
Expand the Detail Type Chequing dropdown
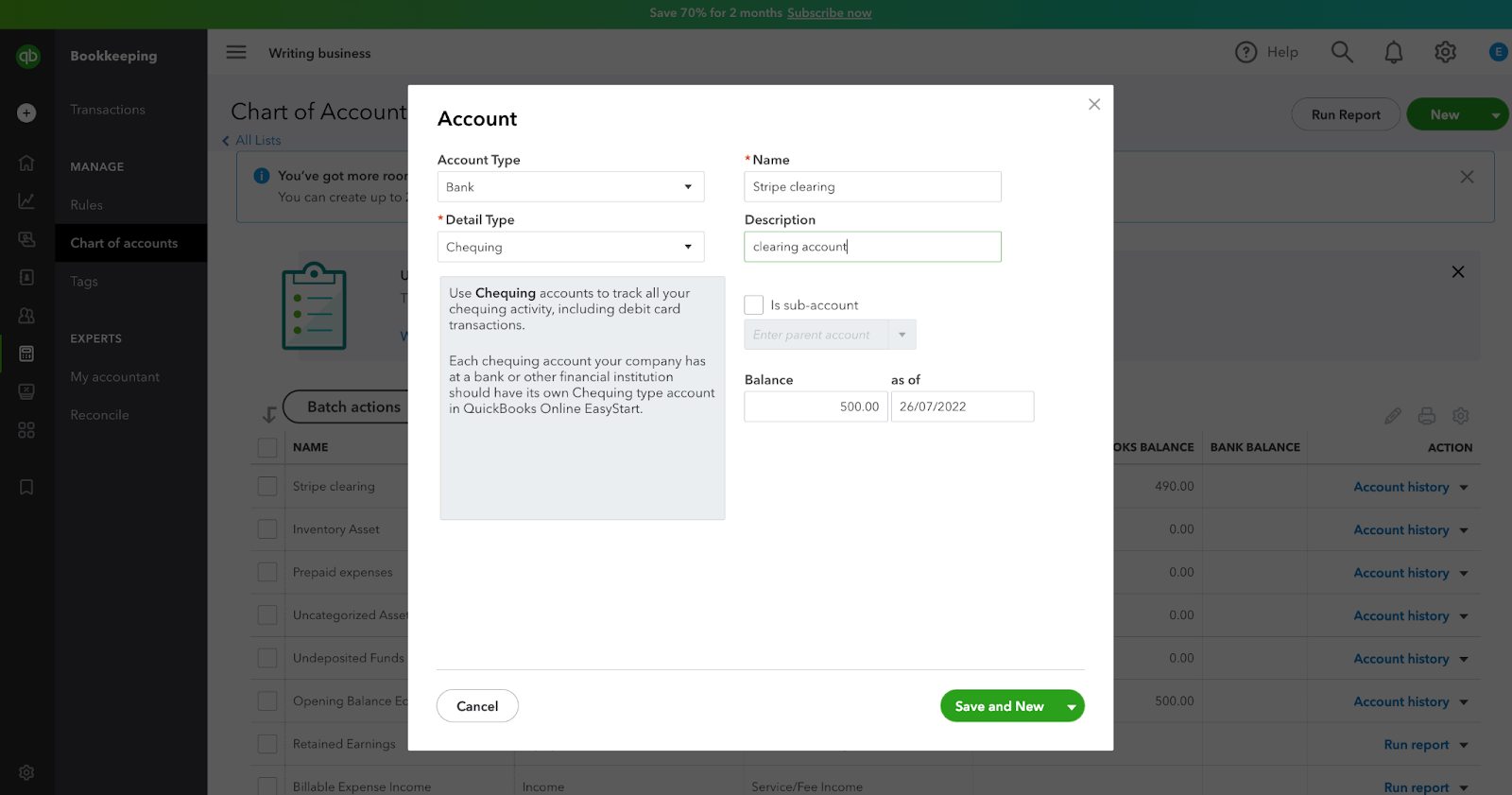pos(571,247)
